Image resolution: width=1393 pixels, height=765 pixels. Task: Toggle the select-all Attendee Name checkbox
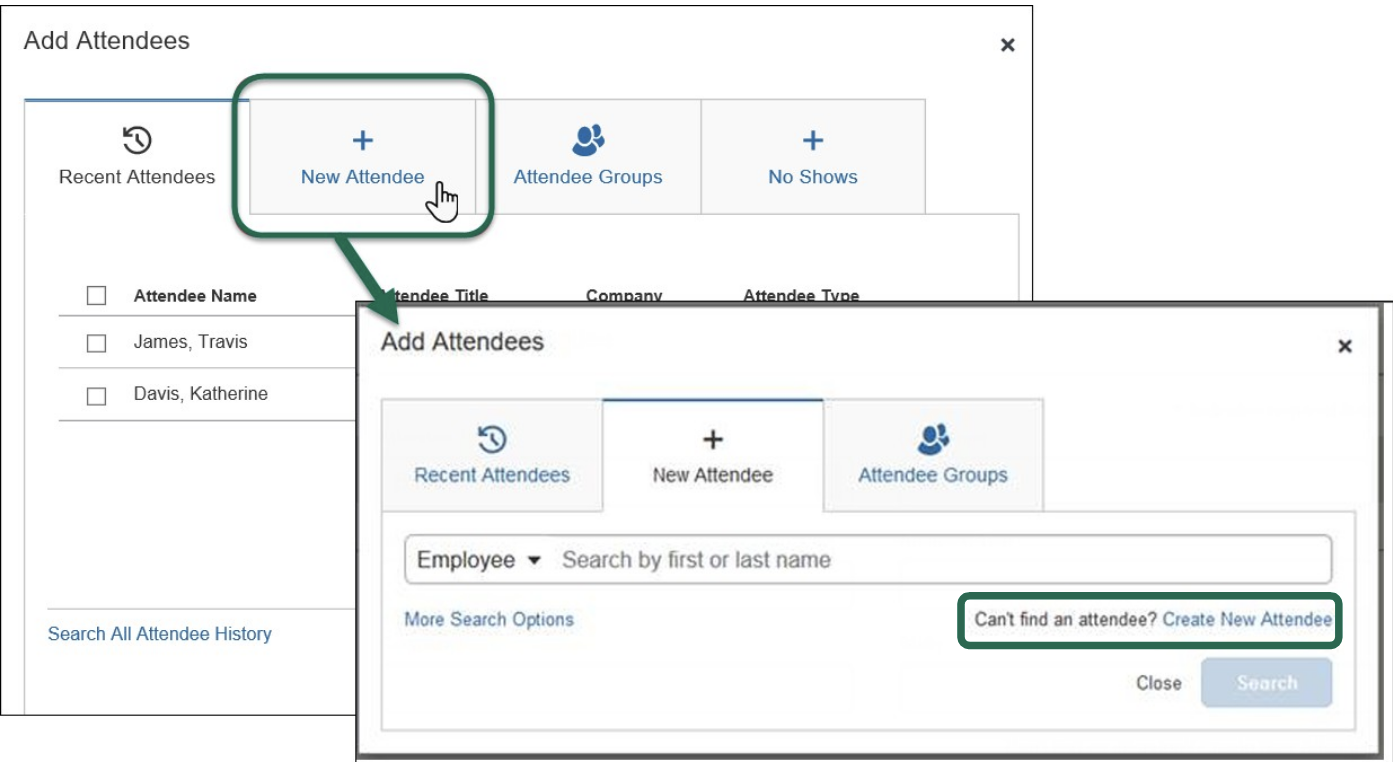tap(97, 296)
